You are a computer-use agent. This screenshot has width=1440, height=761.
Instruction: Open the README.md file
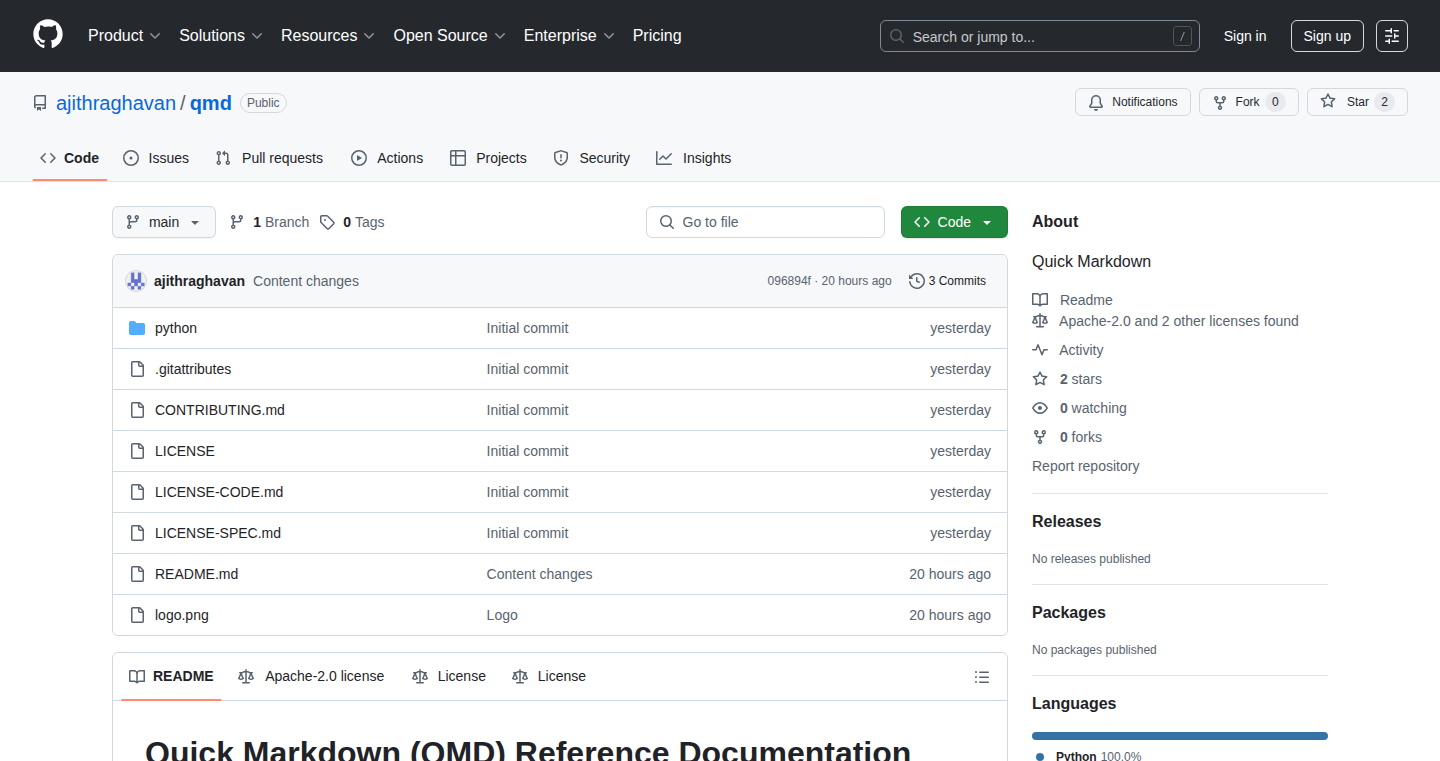197,574
